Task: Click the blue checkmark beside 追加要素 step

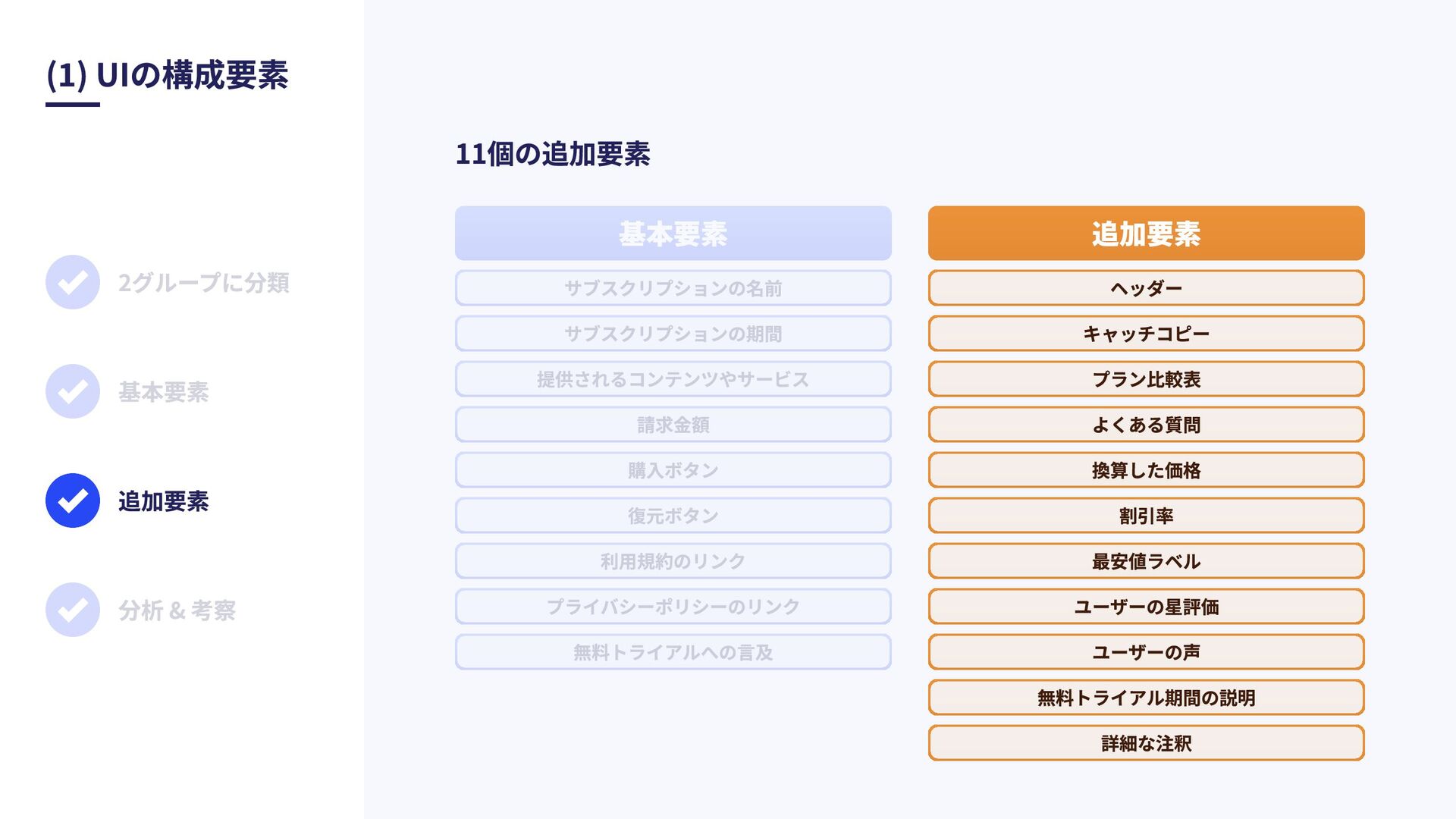Action: 73,500
